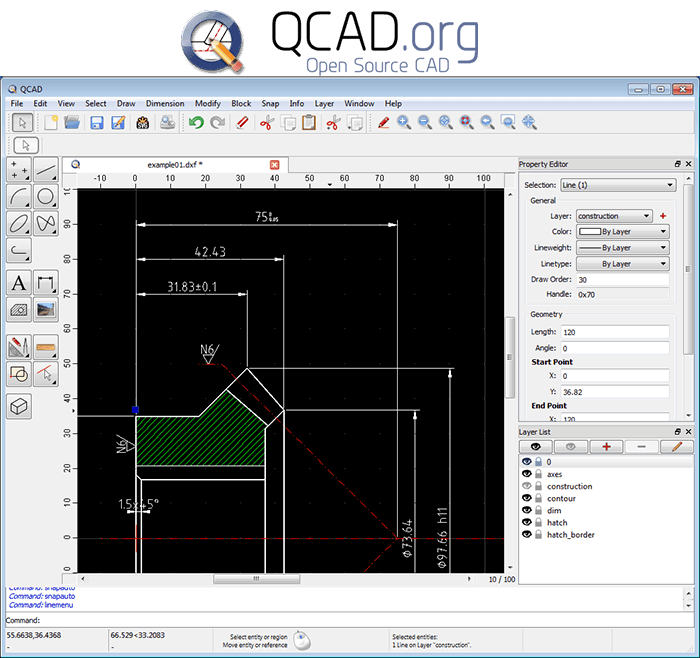
Task: Click the Property Editor vertical scrollbar
Action: click(x=688, y=268)
